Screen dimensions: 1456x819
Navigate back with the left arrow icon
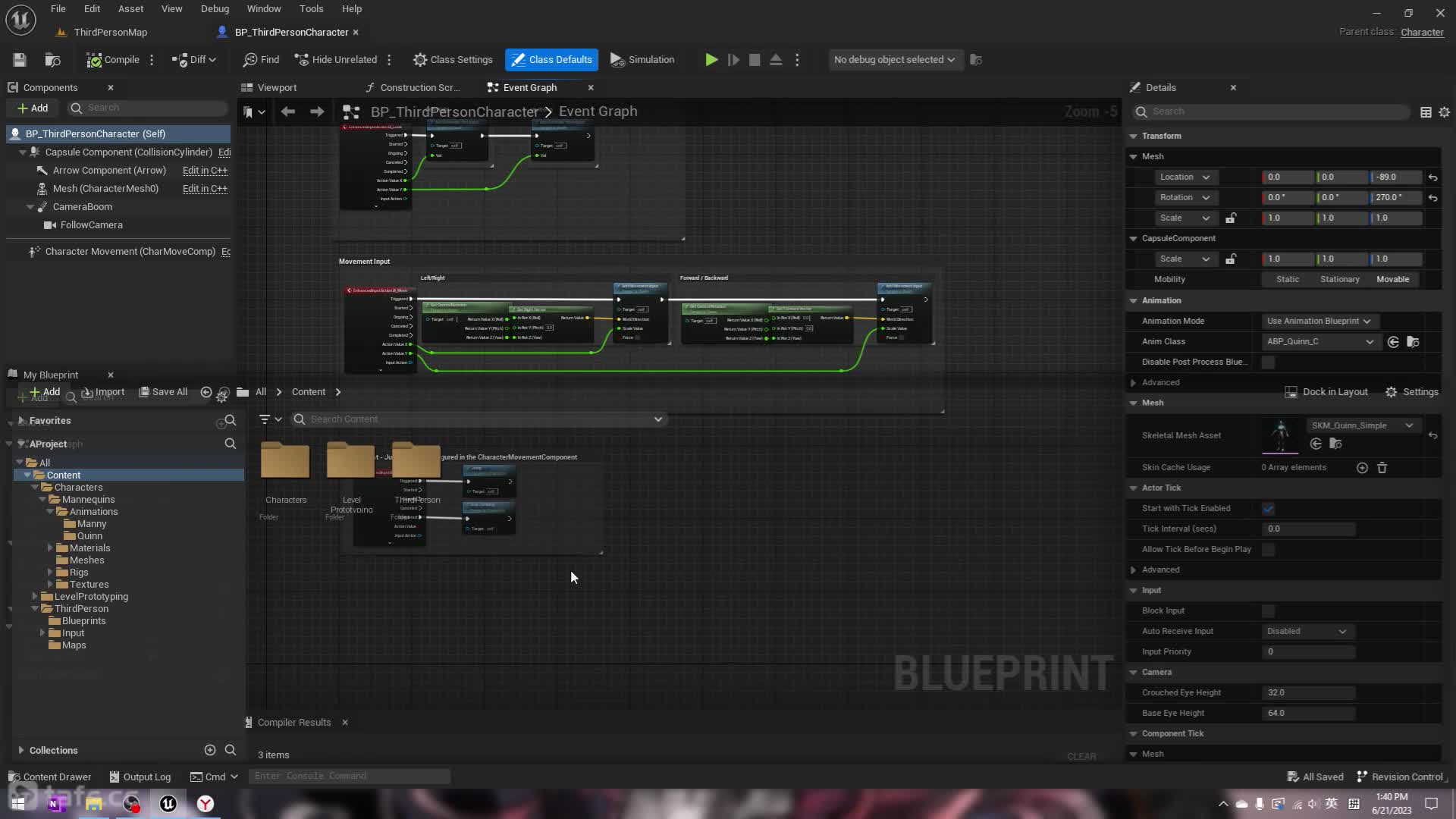[x=287, y=111]
